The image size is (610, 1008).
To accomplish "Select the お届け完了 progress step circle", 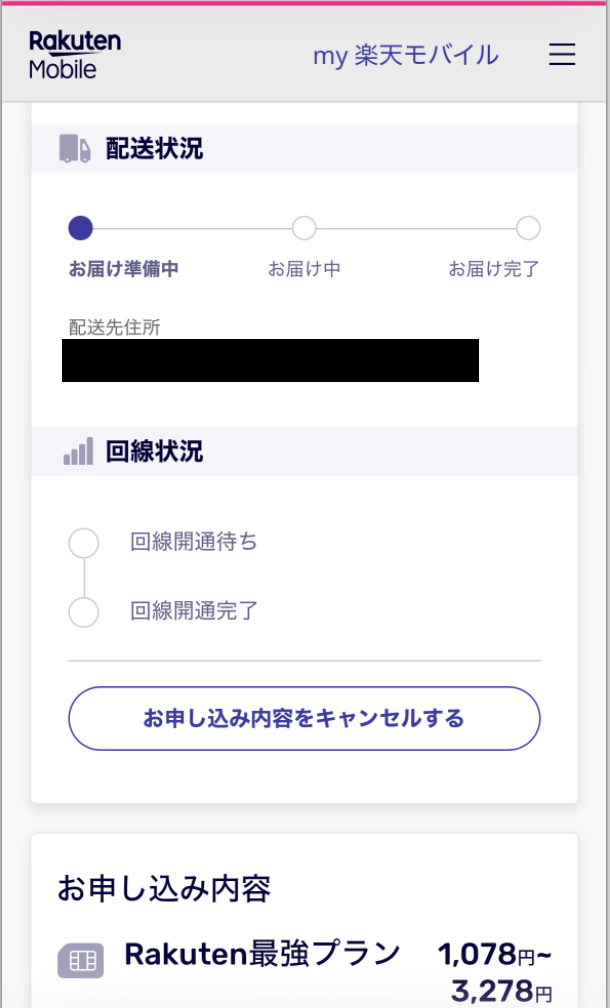I will point(528,229).
